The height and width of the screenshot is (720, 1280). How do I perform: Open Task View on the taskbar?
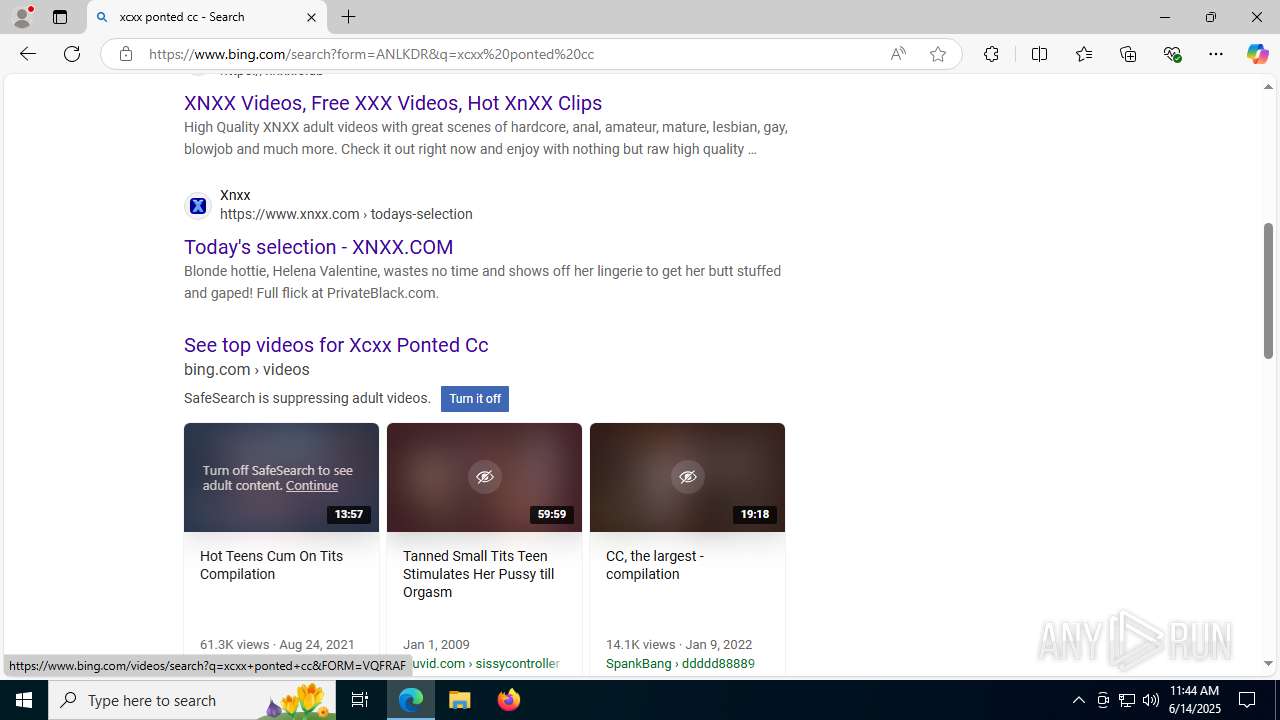(360, 700)
